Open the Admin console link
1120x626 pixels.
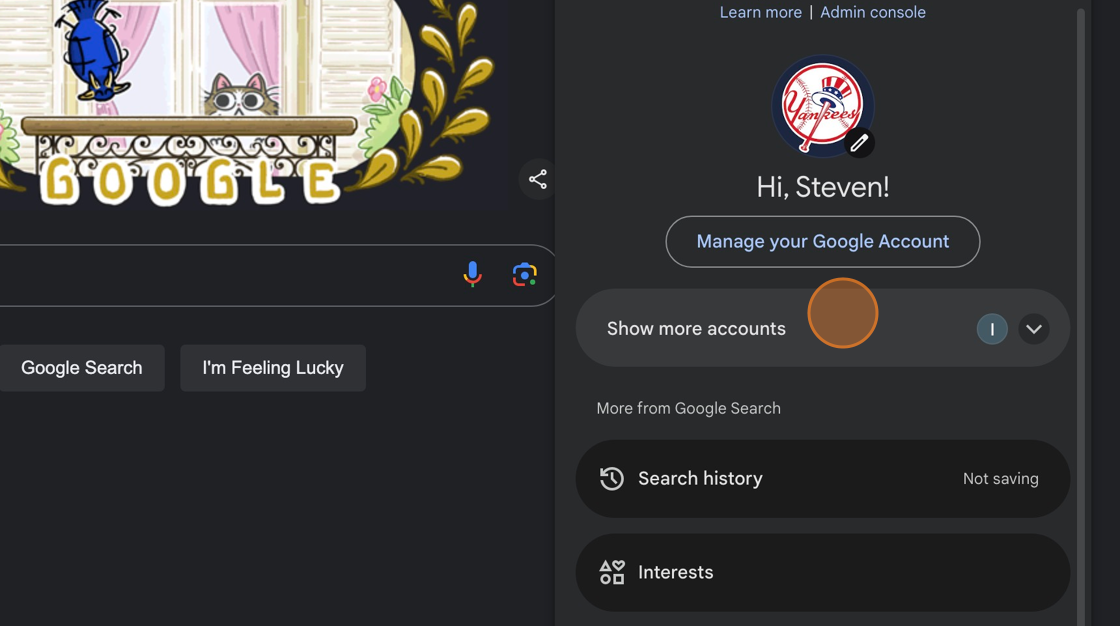(x=872, y=12)
